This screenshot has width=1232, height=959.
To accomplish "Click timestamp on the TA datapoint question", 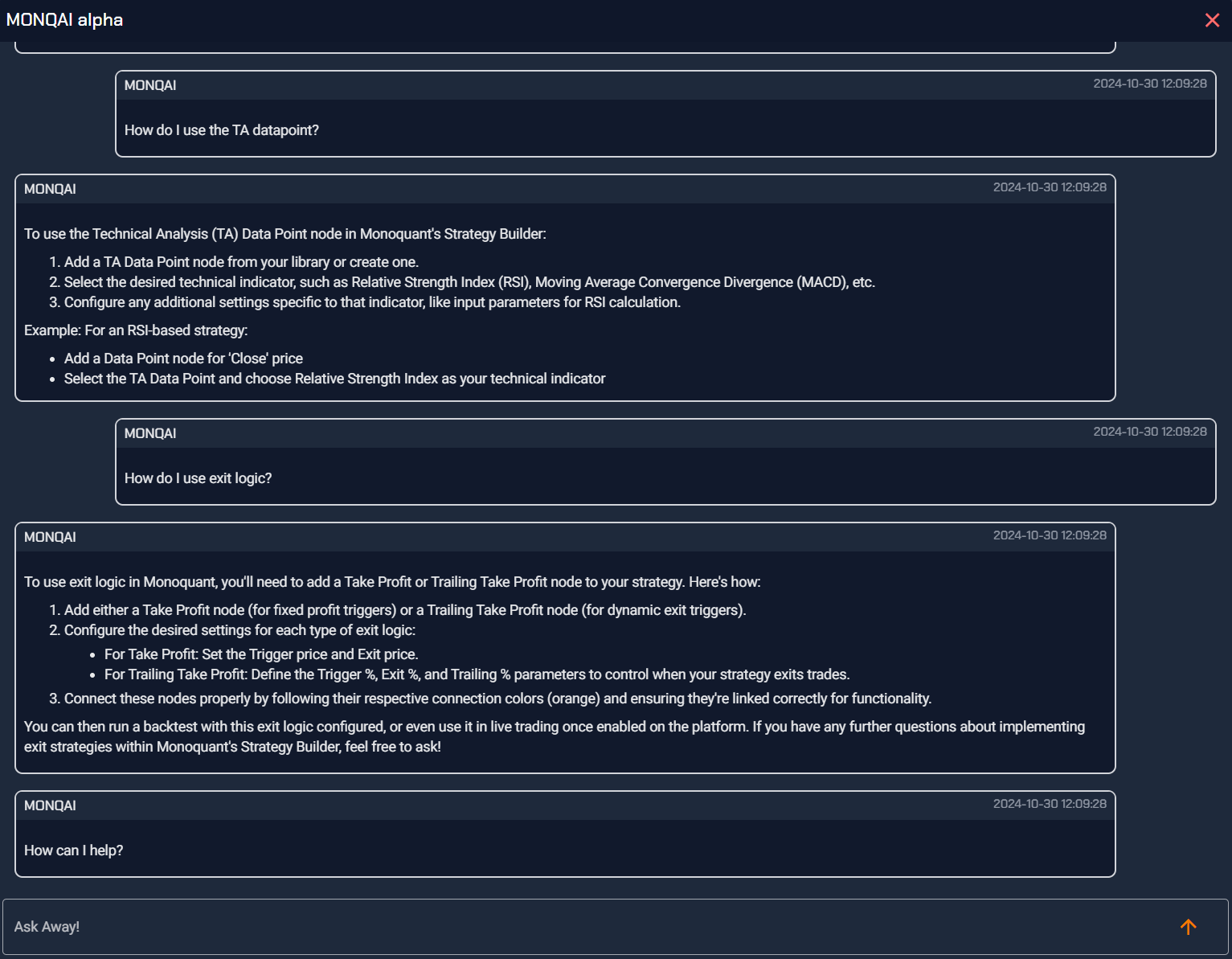I will pyautogui.click(x=1149, y=84).
